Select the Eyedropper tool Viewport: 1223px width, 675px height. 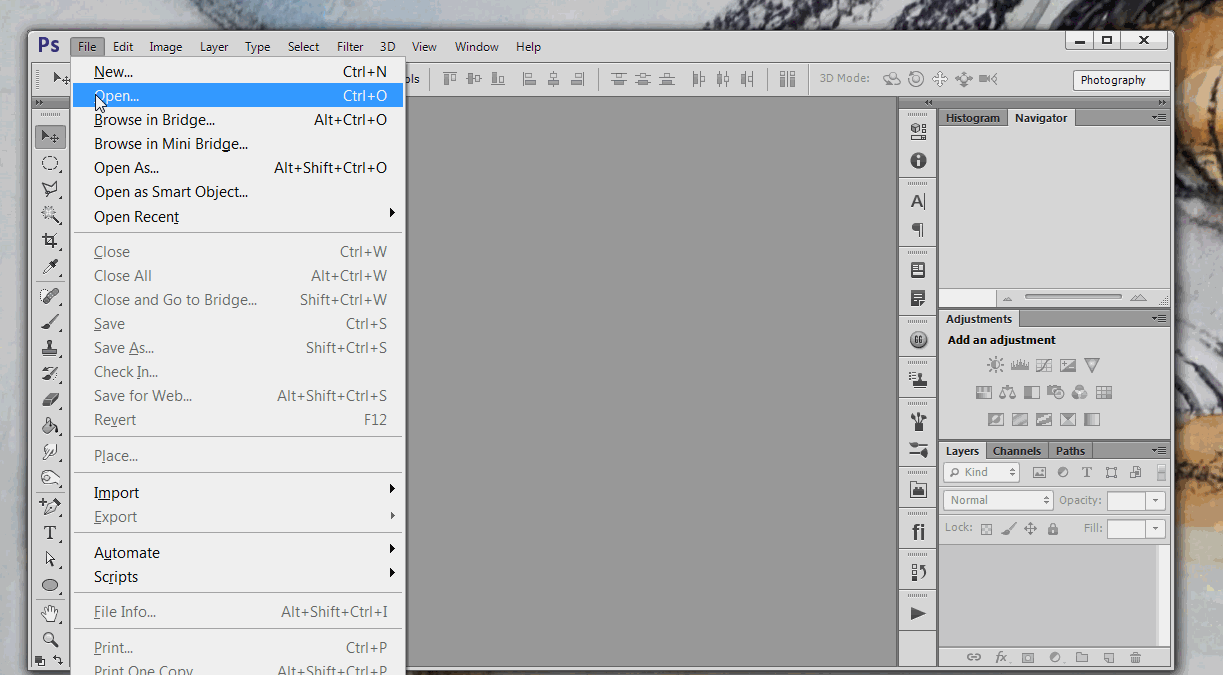50,267
